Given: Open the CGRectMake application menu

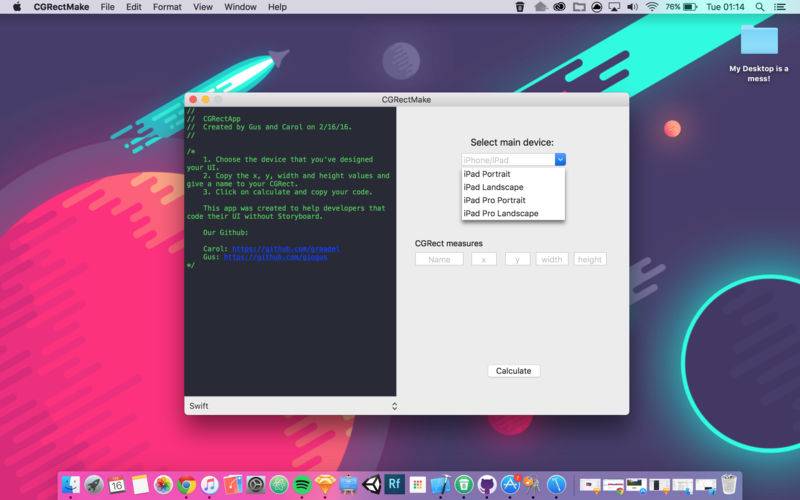Looking at the screenshot, I should pyautogui.click(x=61, y=7).
